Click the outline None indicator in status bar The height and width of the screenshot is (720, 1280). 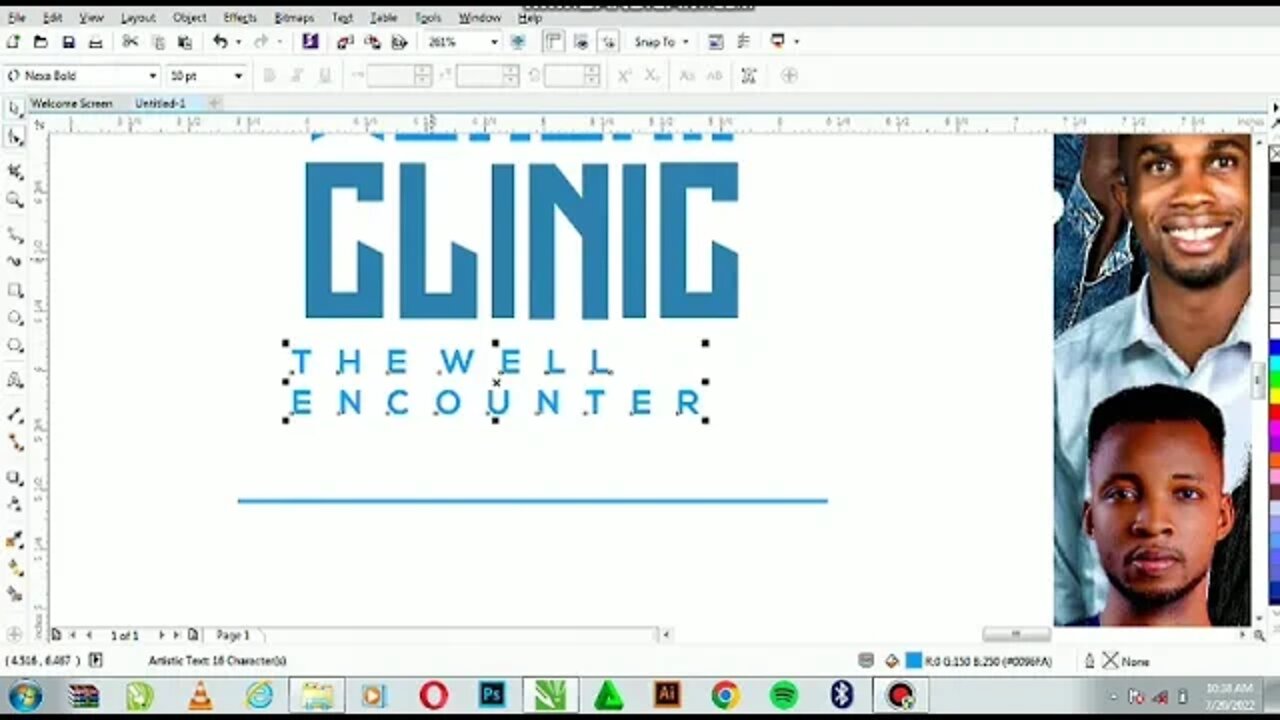point(1126,661)
